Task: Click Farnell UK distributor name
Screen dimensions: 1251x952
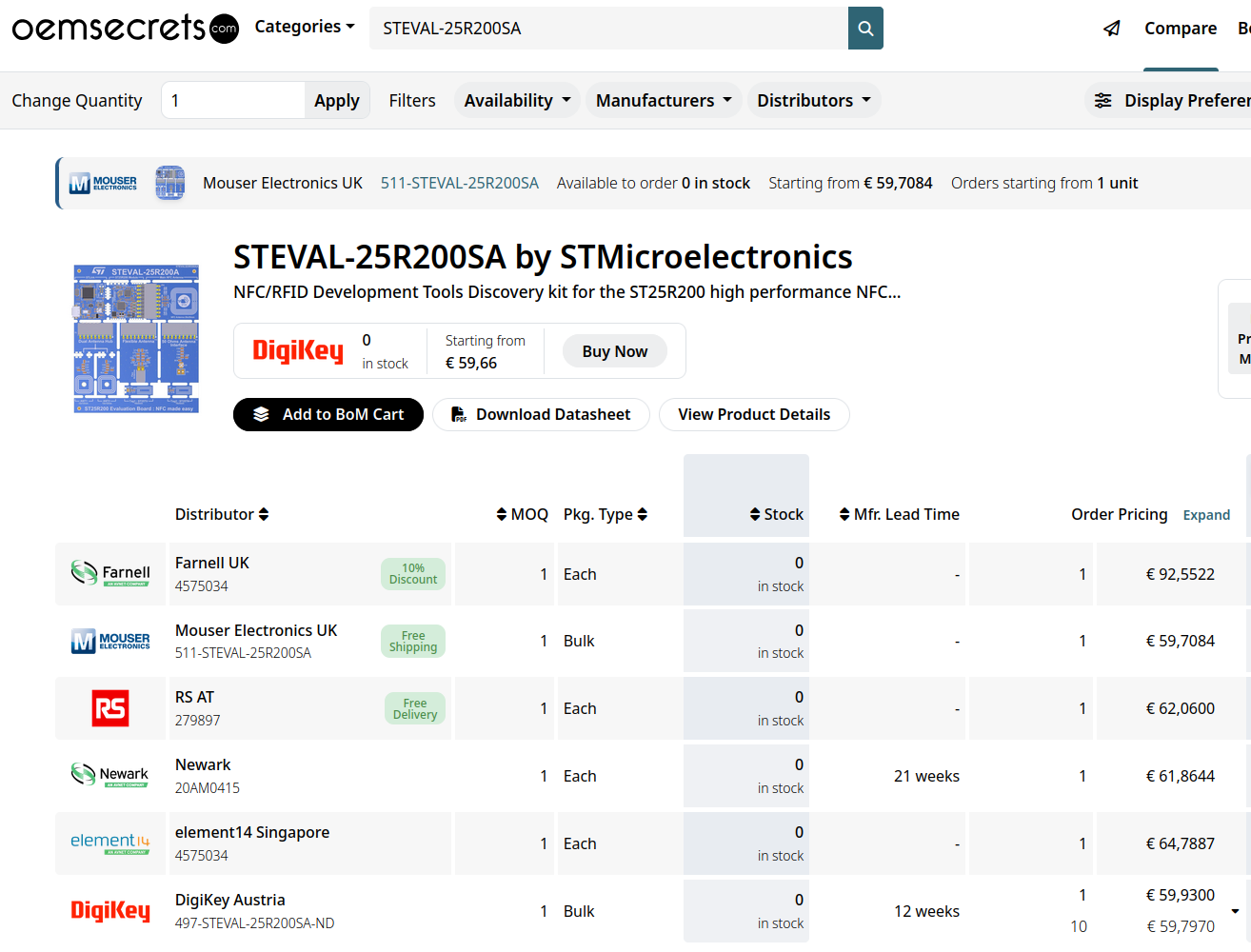Action: tap(212, 563)
